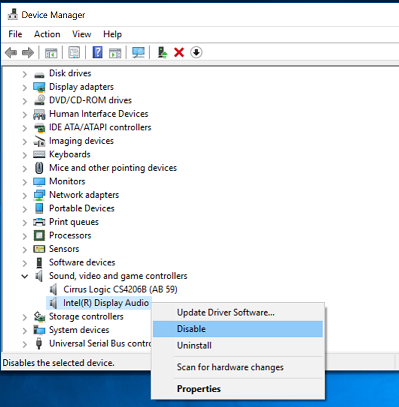Screen dimensions: 399x407
Task: Expand the Network adapters category
Action: [25, 195]
